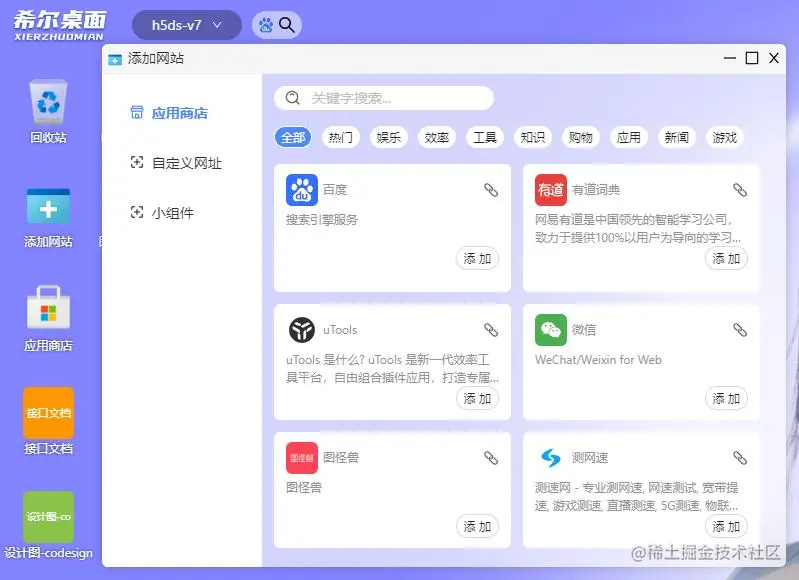Click the 添加网站 window title icon
Viewport: 799px width, 580px height.
pos(115,59)
